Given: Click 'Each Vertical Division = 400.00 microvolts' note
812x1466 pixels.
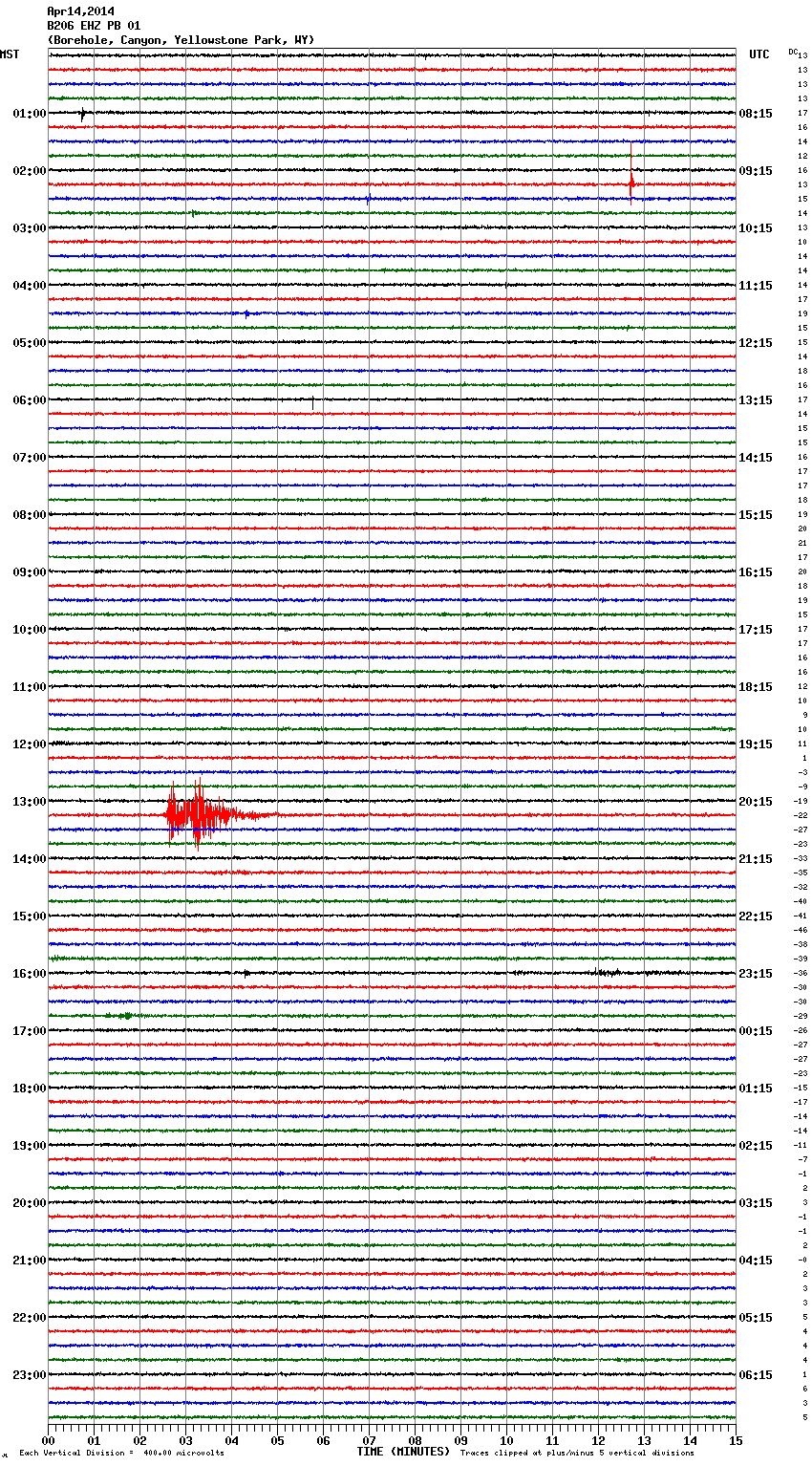Looking at the screenshot, I should [x=121, y=1453].
